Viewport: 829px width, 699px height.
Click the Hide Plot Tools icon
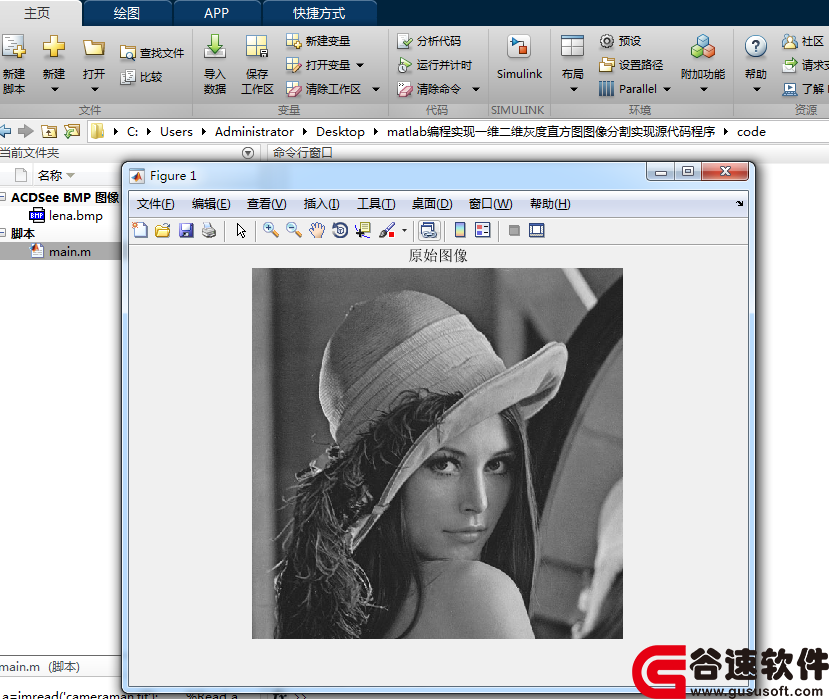pos(514,230)
